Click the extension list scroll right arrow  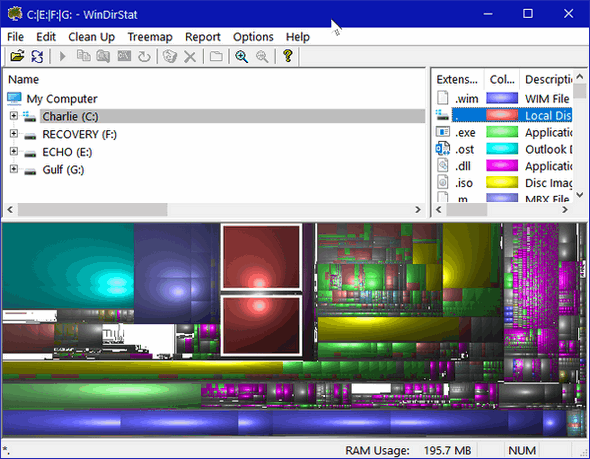click(565, 210)
